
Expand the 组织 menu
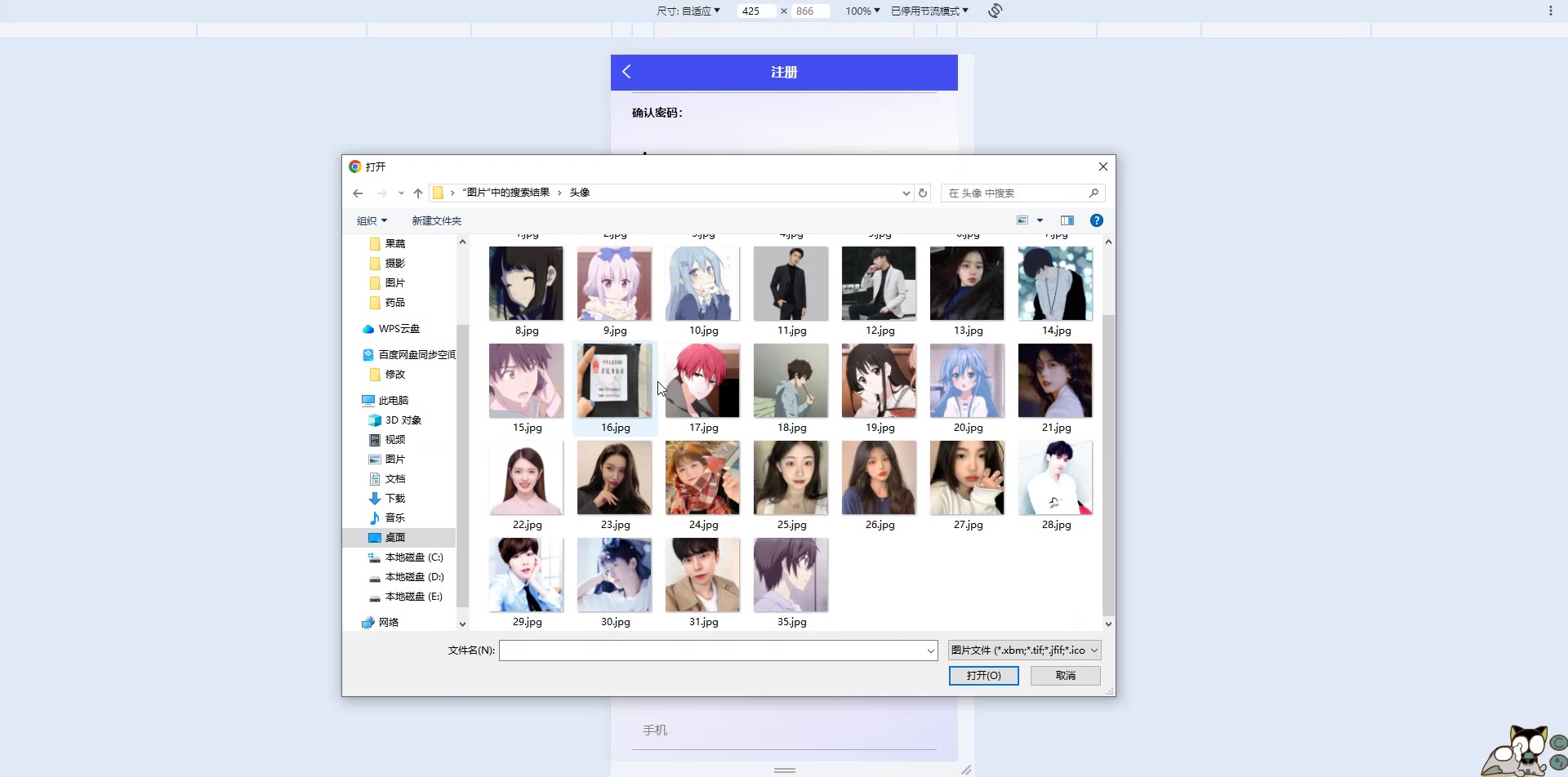(x=372, y=221)
